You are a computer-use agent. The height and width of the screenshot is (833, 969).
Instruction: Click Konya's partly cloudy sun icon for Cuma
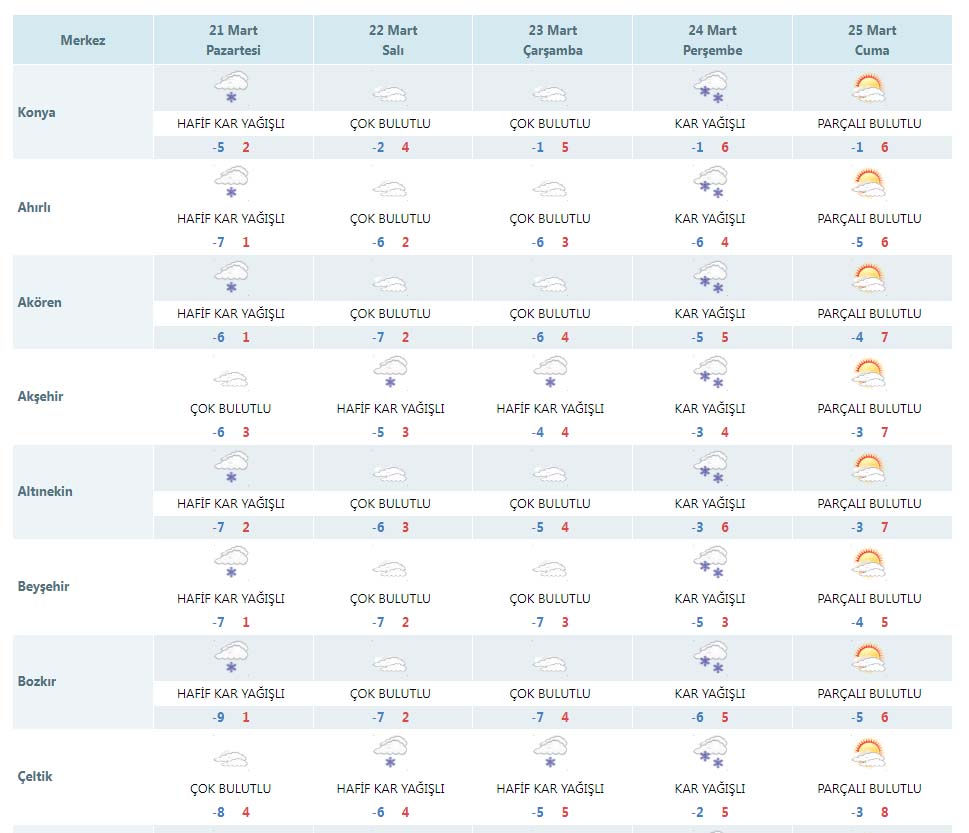(x=869, y=89)
